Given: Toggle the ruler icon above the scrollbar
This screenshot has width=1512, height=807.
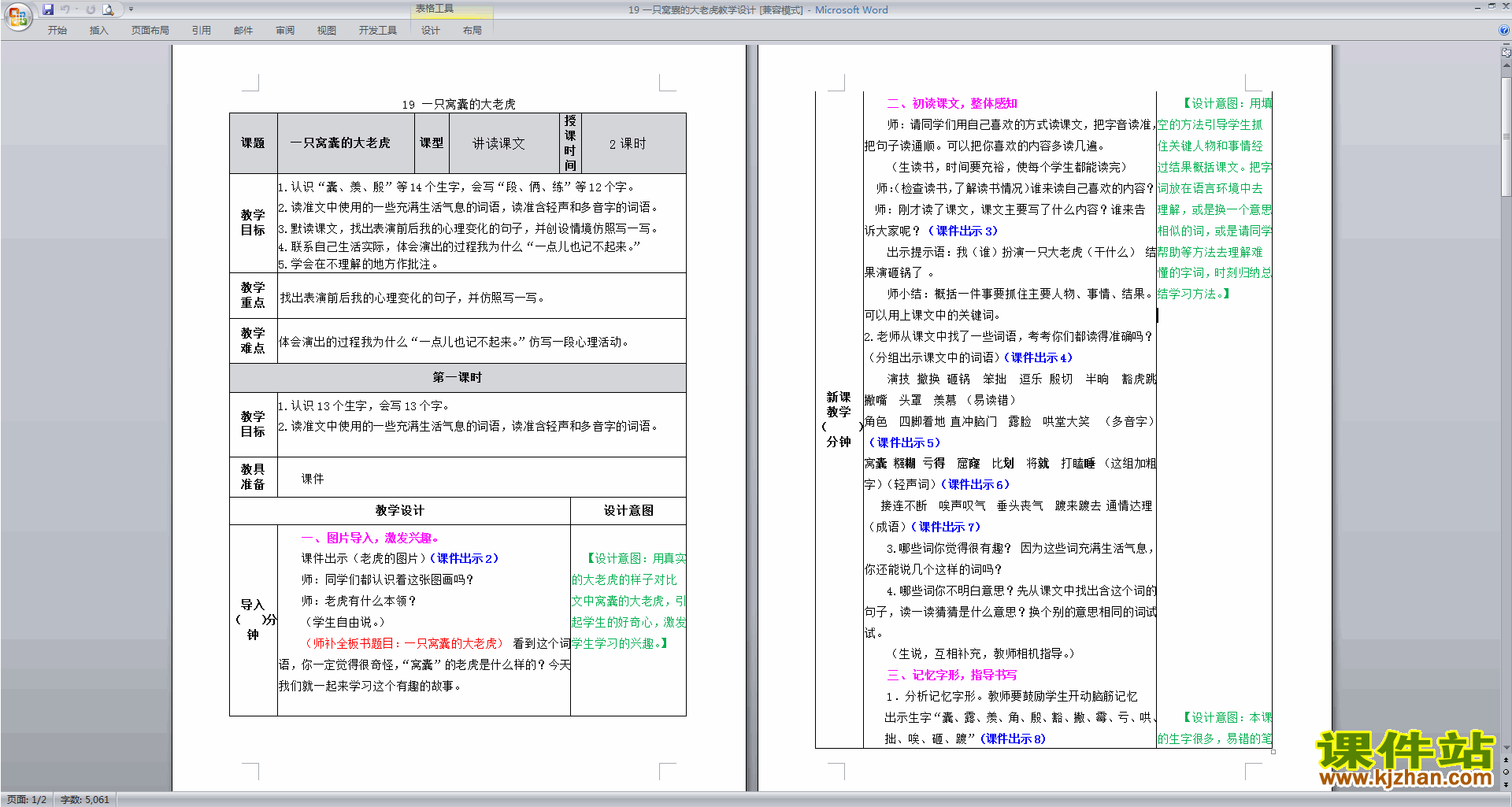Looking at the screenshot, I should 1506,54.
